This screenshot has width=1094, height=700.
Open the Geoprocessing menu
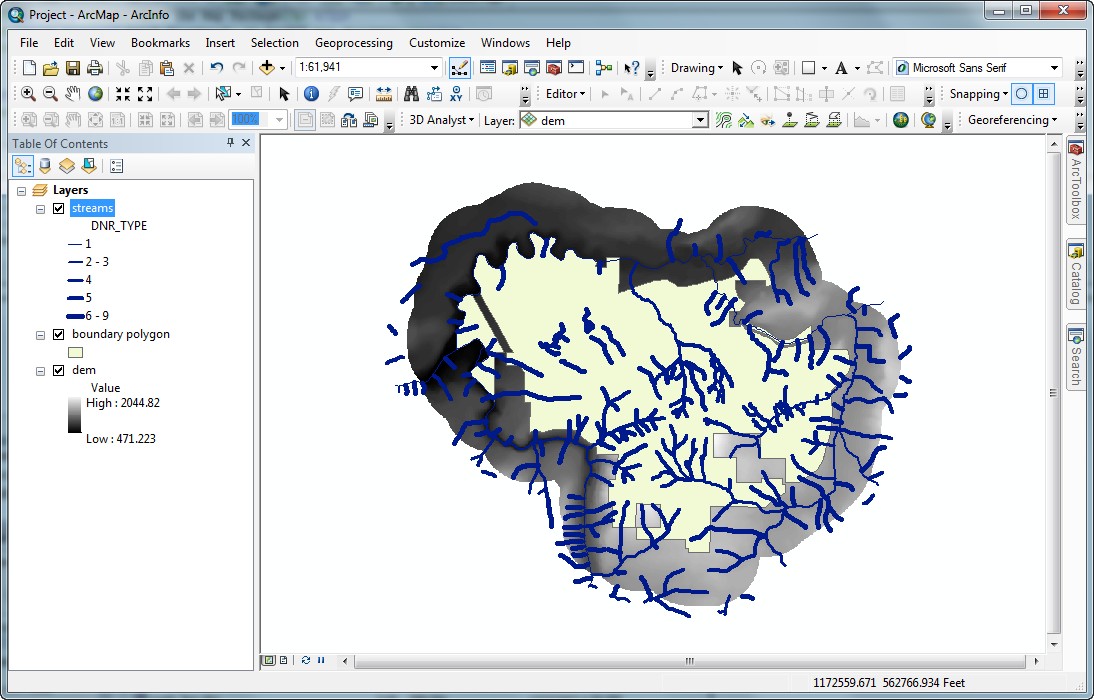pyautogui.click(x=353, y=43)
